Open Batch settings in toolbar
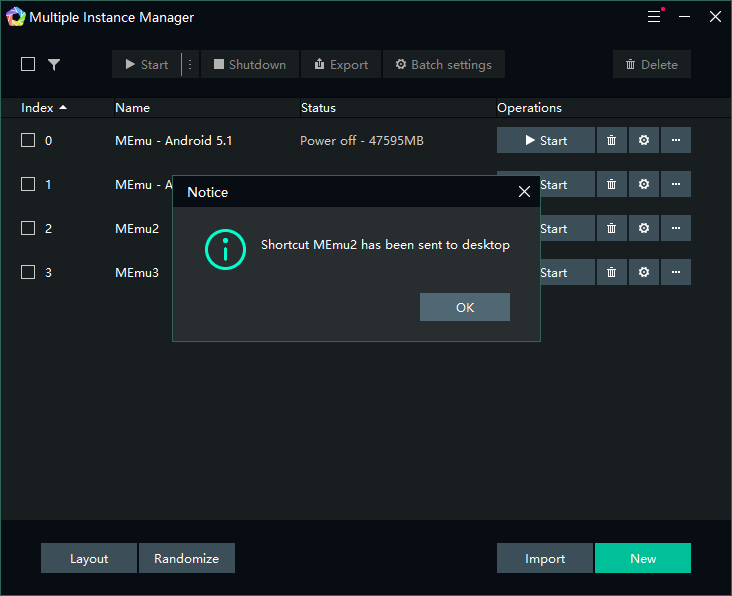The image size is (732, 596). click(443, 64)
